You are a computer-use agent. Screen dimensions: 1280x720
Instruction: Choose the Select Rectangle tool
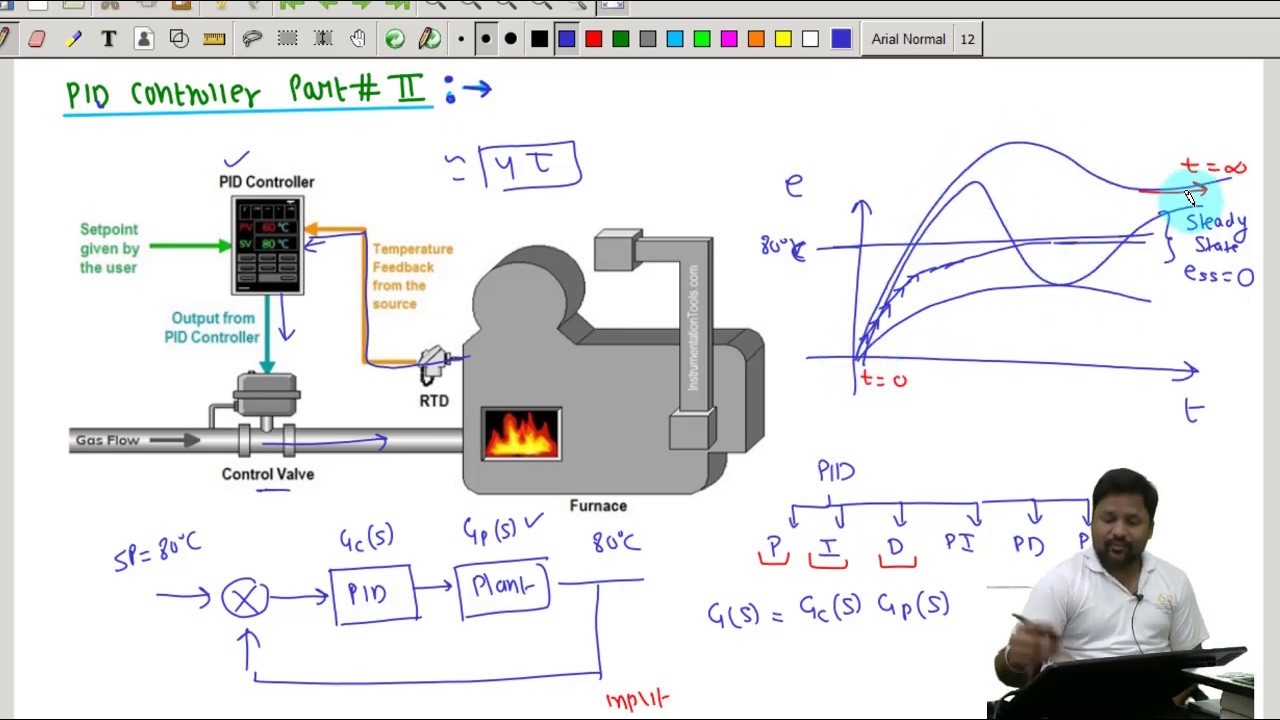pyautogui.click(x=287, y=39)
